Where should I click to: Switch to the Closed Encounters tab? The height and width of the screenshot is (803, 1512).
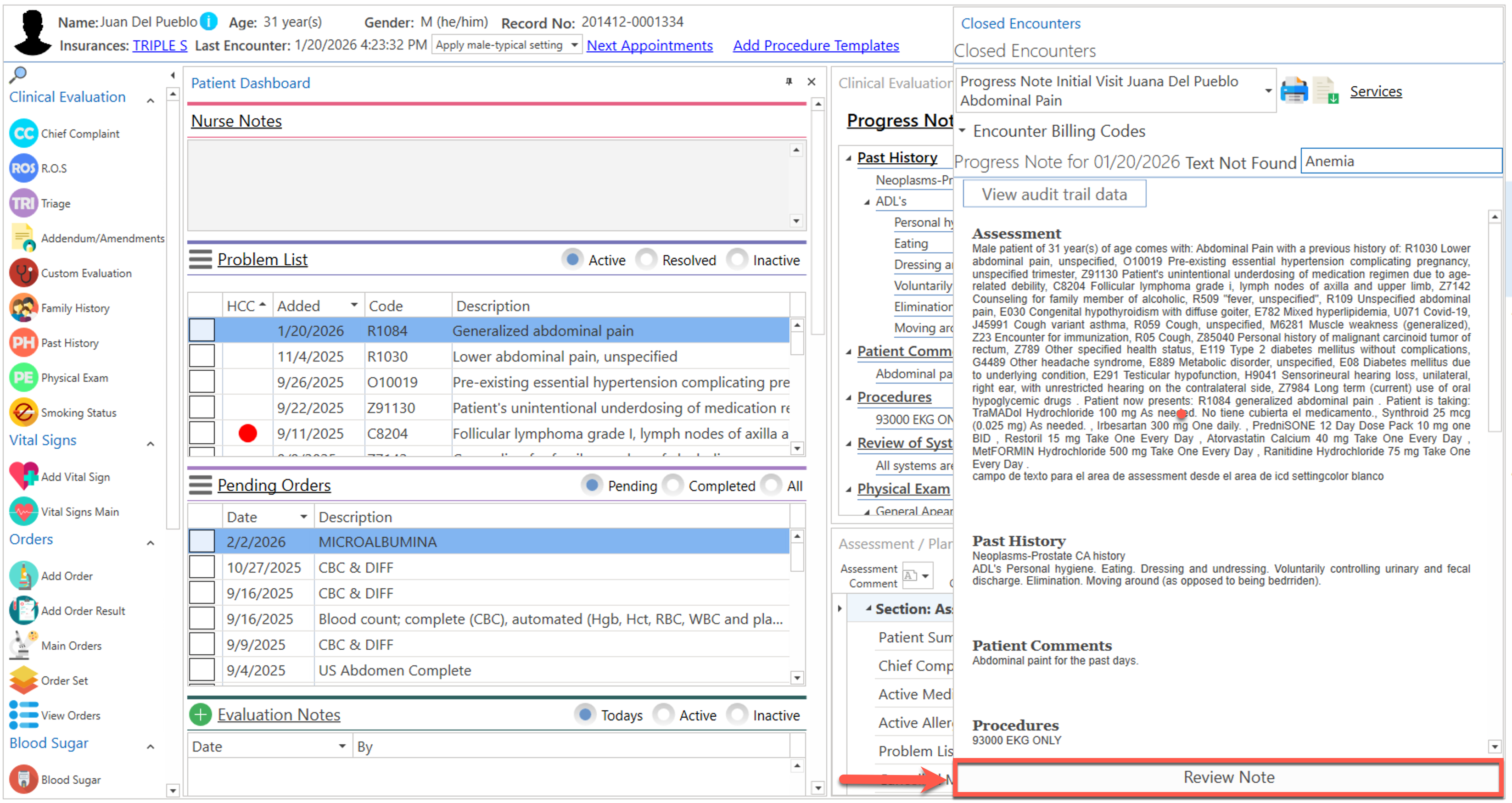click(1020, 23)
